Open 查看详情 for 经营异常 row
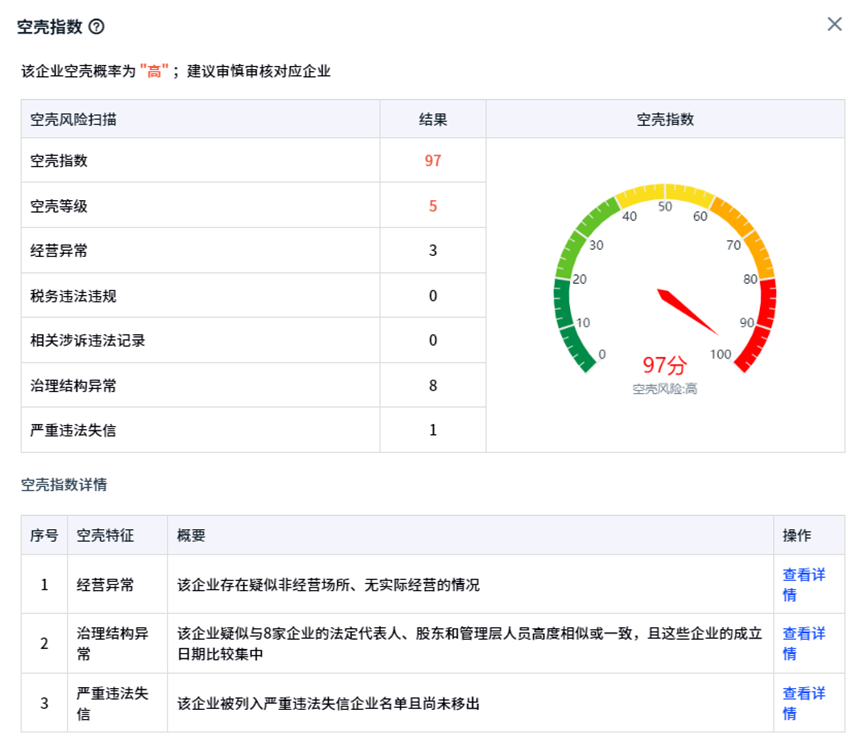Viewport: 864px width, 748px height. pyautogui.click(x=803, y=584)
